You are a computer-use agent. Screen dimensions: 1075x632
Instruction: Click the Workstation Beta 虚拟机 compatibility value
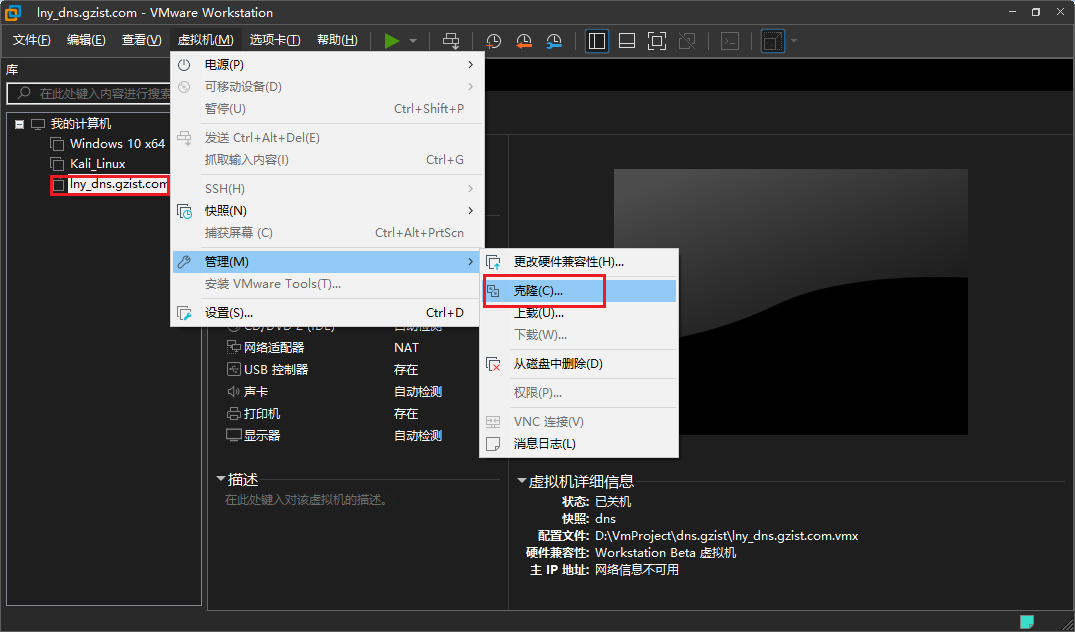pyautogui.click(x=665, y=552)
